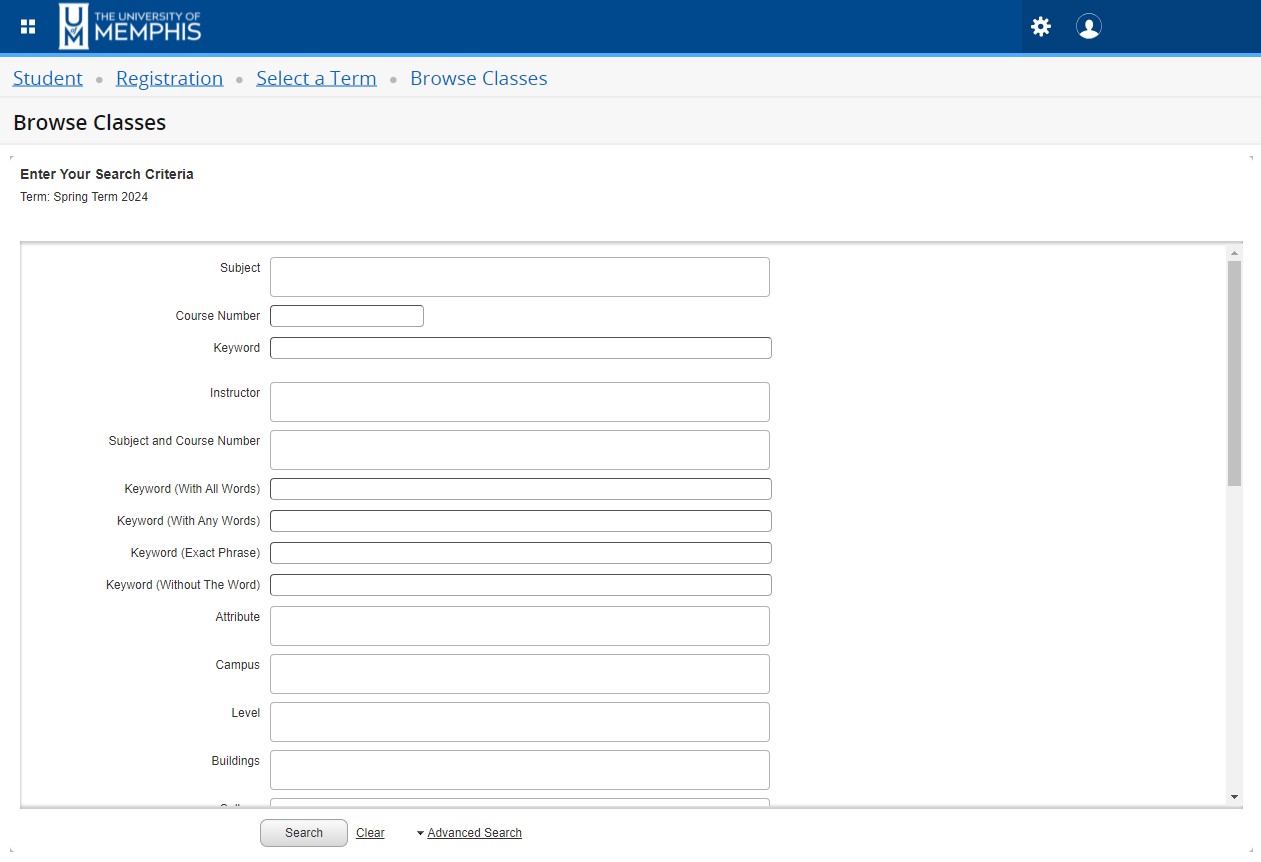The width and height of the screenshot is (1261, 862).
Task: Click the Search button
Action: 303,832
